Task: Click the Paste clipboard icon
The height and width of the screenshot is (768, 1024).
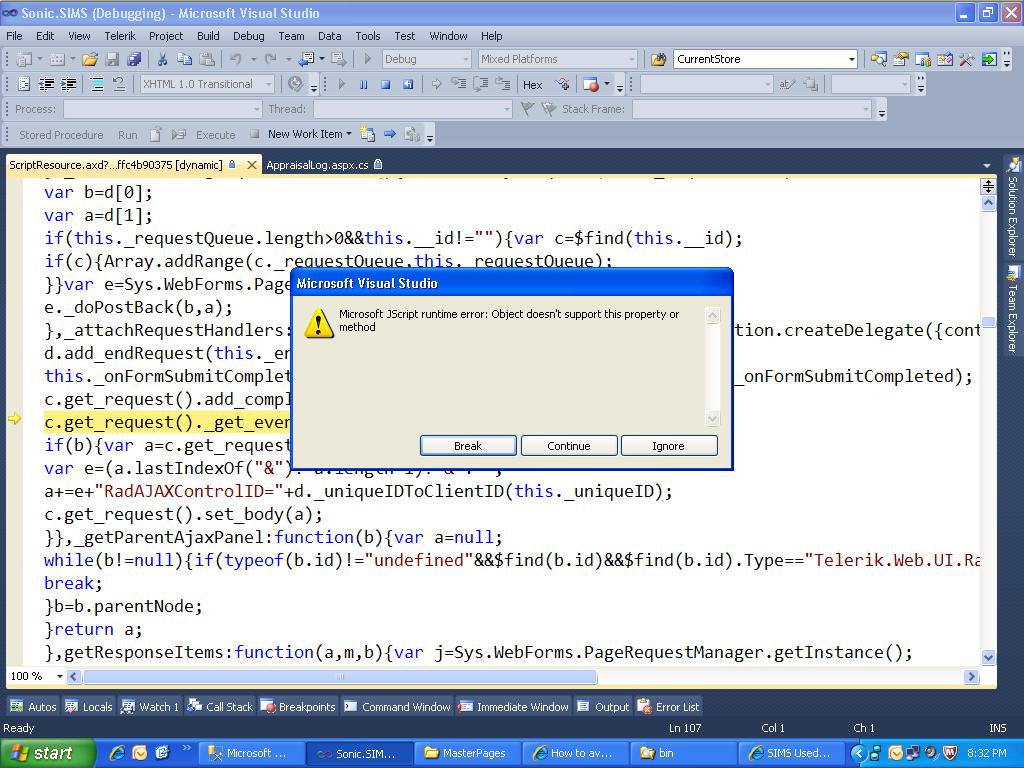Action: tap(207, 59)
